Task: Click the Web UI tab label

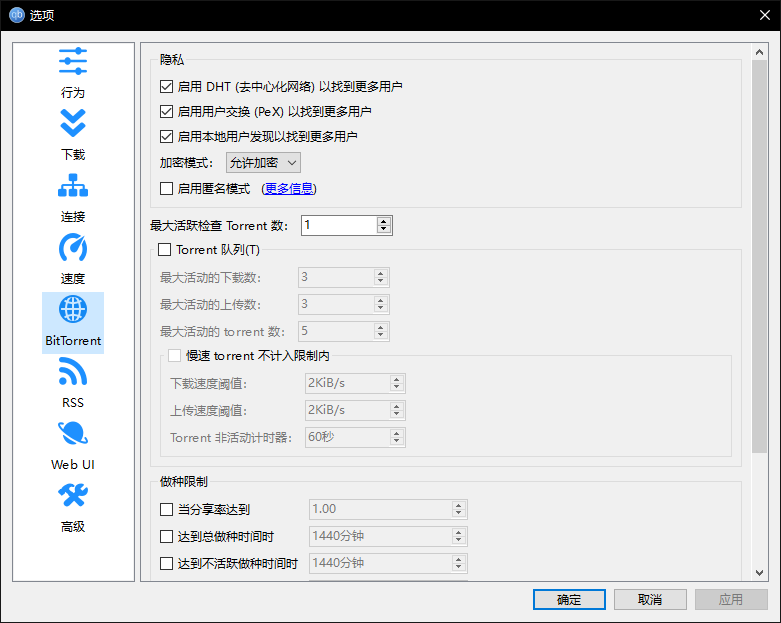Action: (x=73, y=465)
